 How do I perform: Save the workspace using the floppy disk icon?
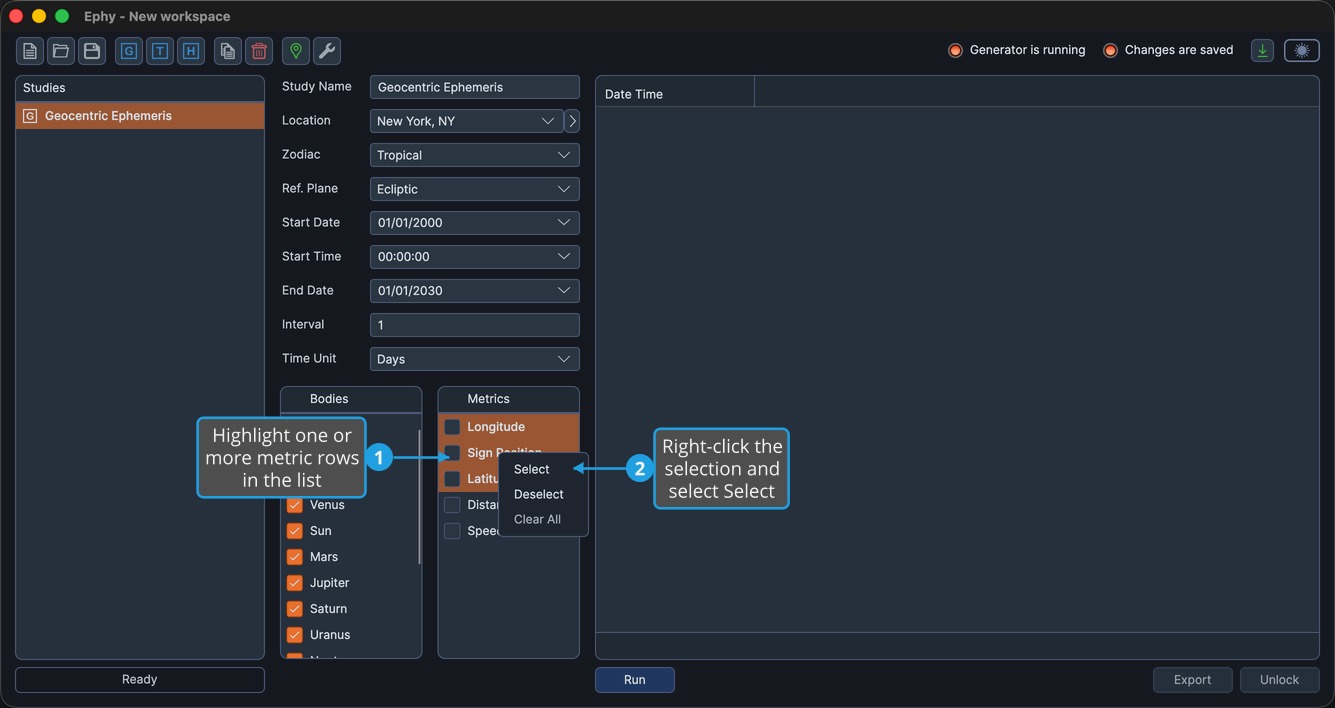click(x=92, y=51)
